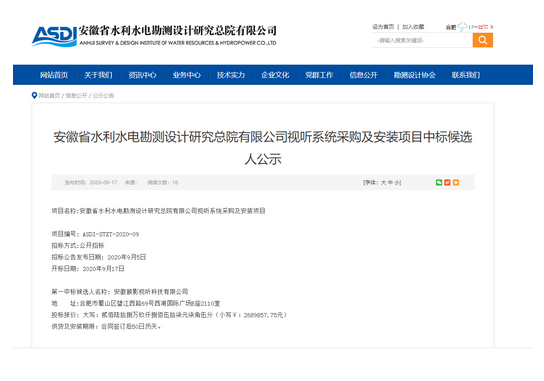The height and width of the screenshot is (381, 544).
Task: Open 信息公开 navigation menu item
Action: (363, 75)
